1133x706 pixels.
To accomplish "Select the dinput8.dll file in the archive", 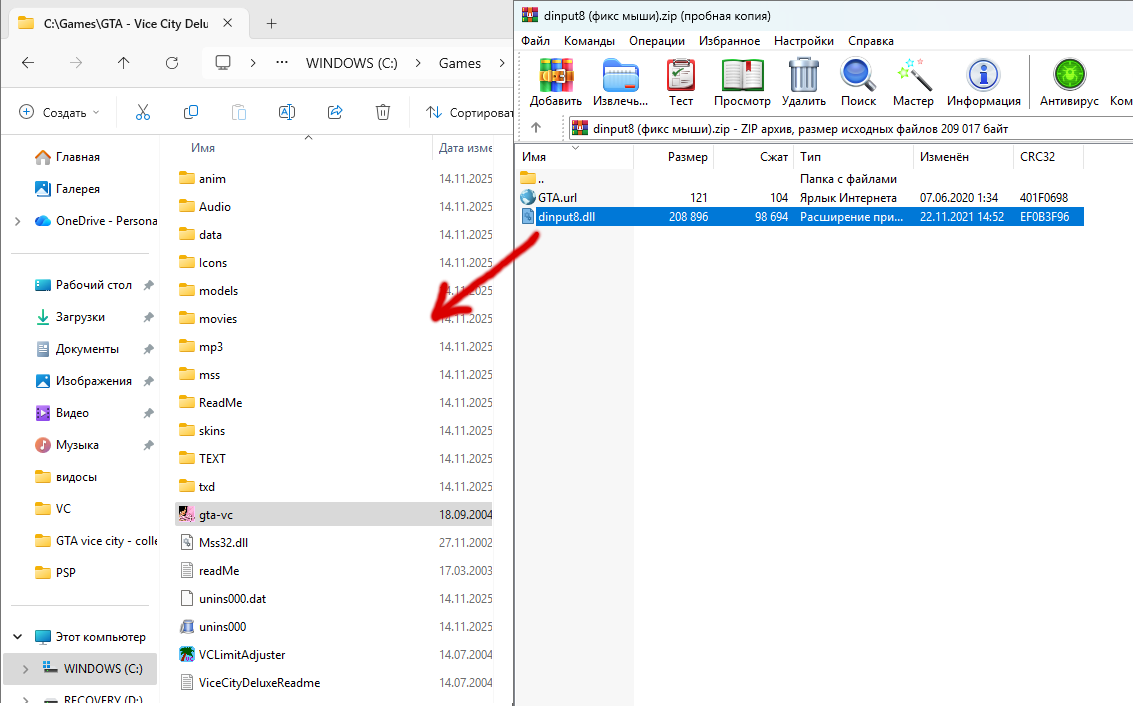I will click(x=801, y=217).
